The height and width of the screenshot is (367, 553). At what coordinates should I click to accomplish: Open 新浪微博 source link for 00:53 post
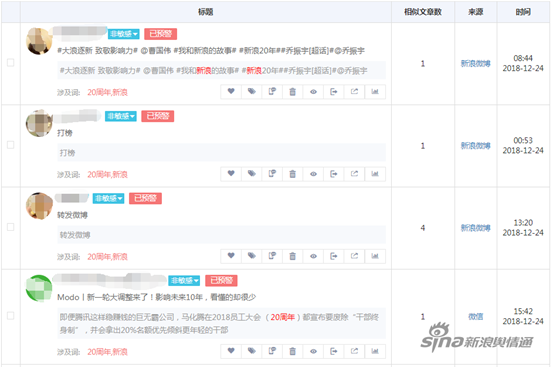click(x=475, y=146)
